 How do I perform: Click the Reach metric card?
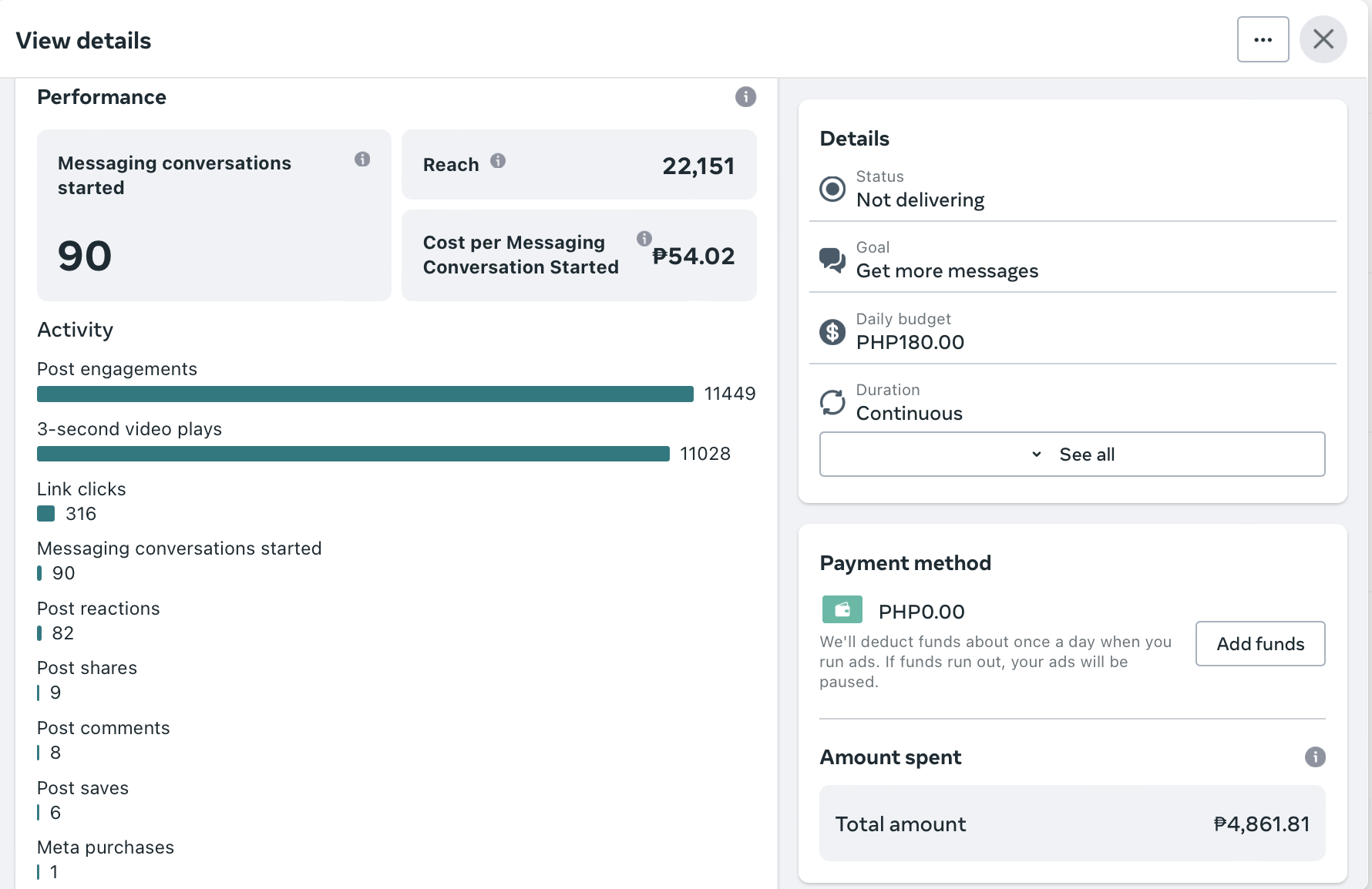pyautogui.click(x=579, y=165)
